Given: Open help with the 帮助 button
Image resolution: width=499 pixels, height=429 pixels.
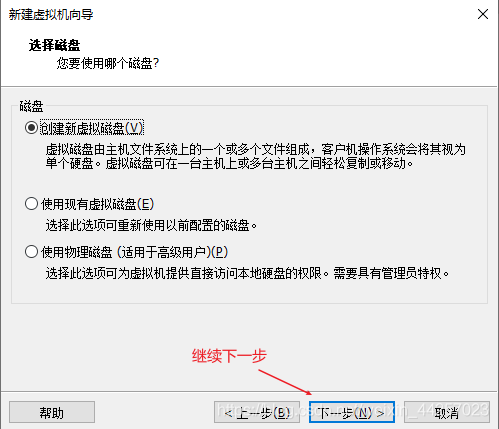Looking at the screenshot, I should 52,412.
